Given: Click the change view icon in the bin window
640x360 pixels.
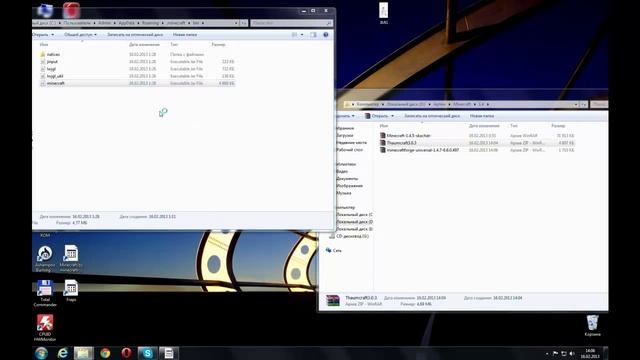Looking at the screenshot, I should coord(294,35).
